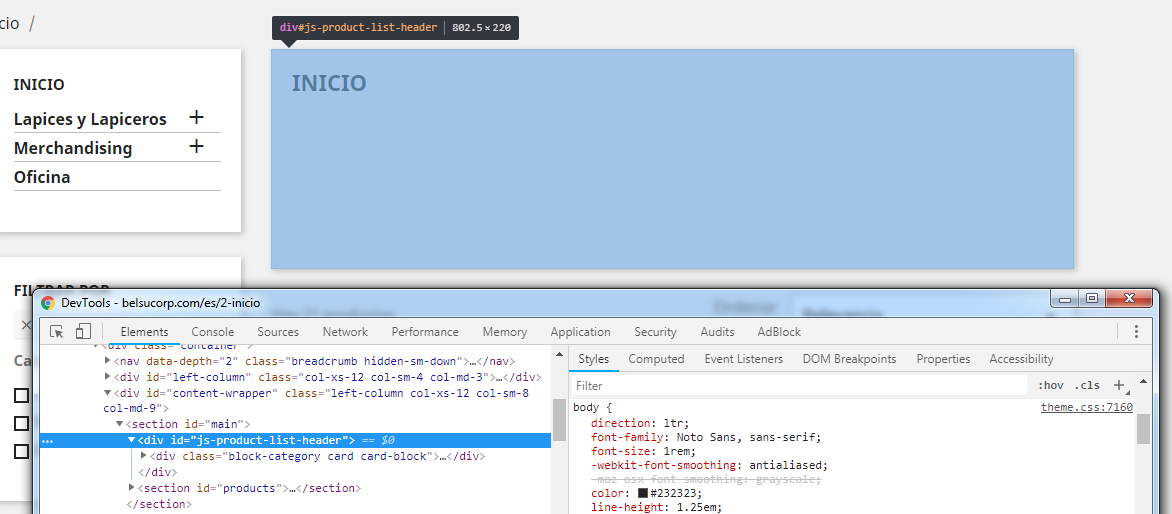The height and width of the screenshot is (514, 1172).
Task: Click the Chrome icon in DevTools title bar
Action: coord(48,303)
